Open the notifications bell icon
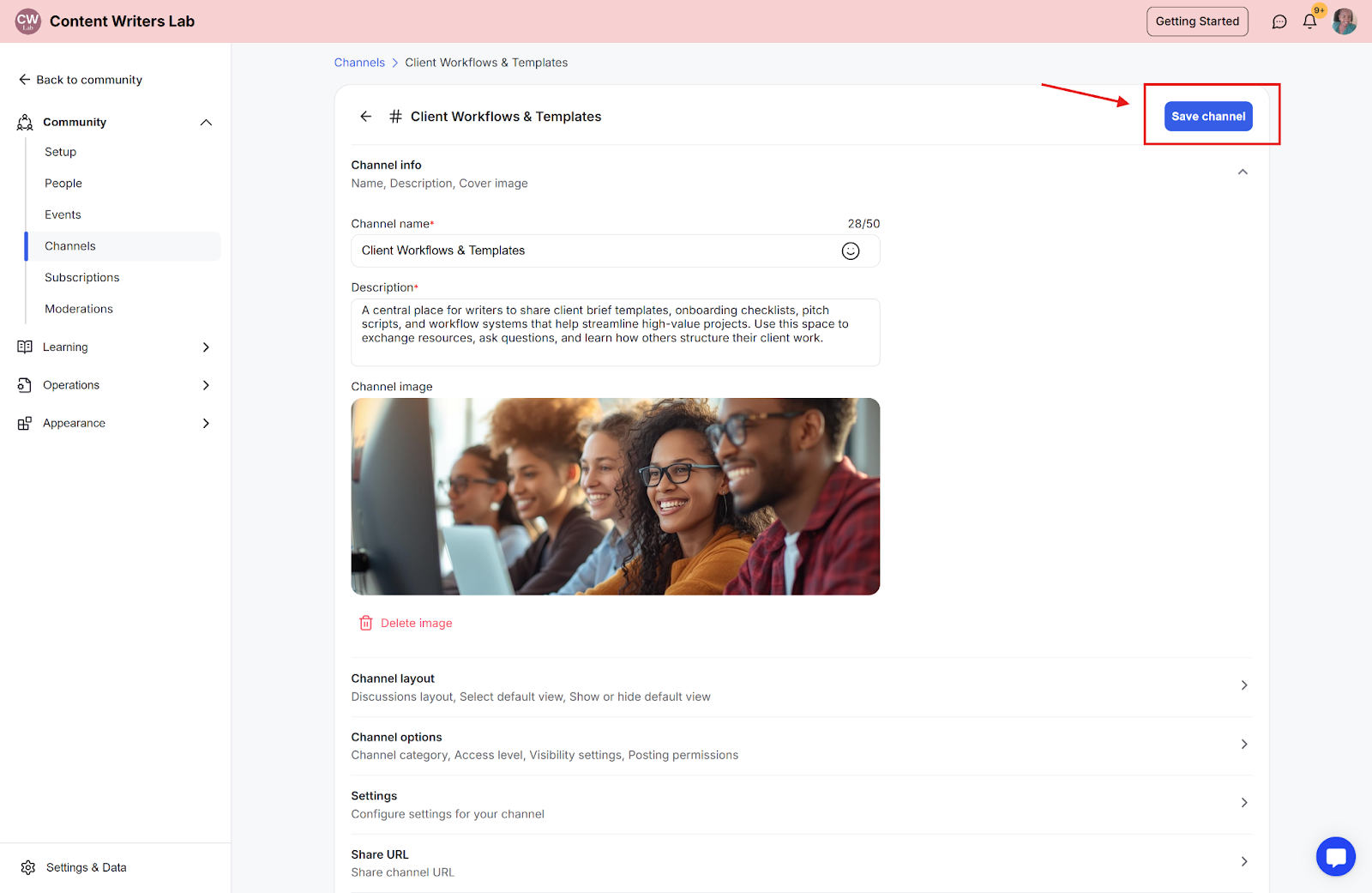The width and height of the screenshot is (1372, 893). (x=1309, y=21)
